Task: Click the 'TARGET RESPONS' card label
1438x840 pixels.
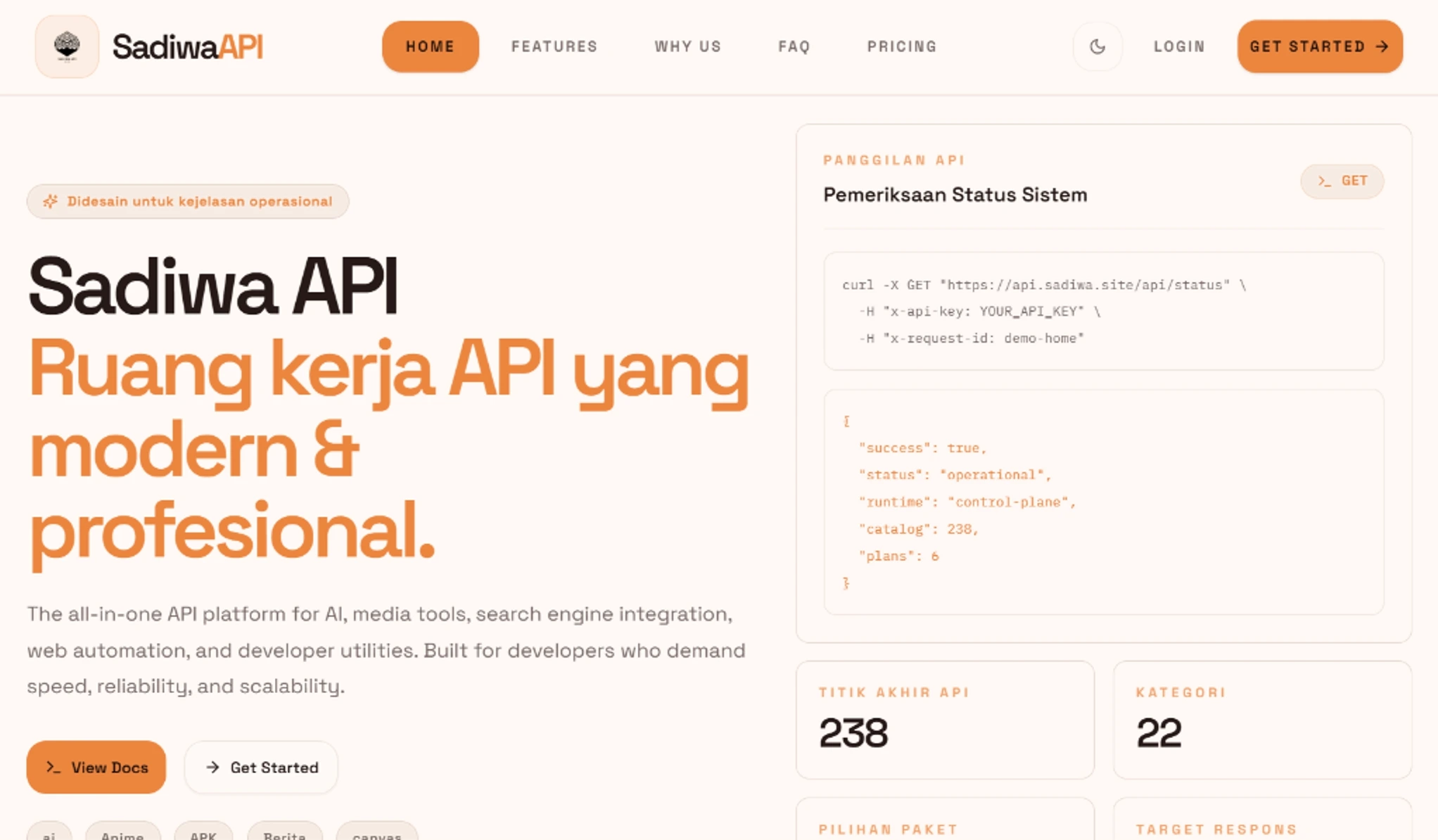Action: [x=1216, y=829]
